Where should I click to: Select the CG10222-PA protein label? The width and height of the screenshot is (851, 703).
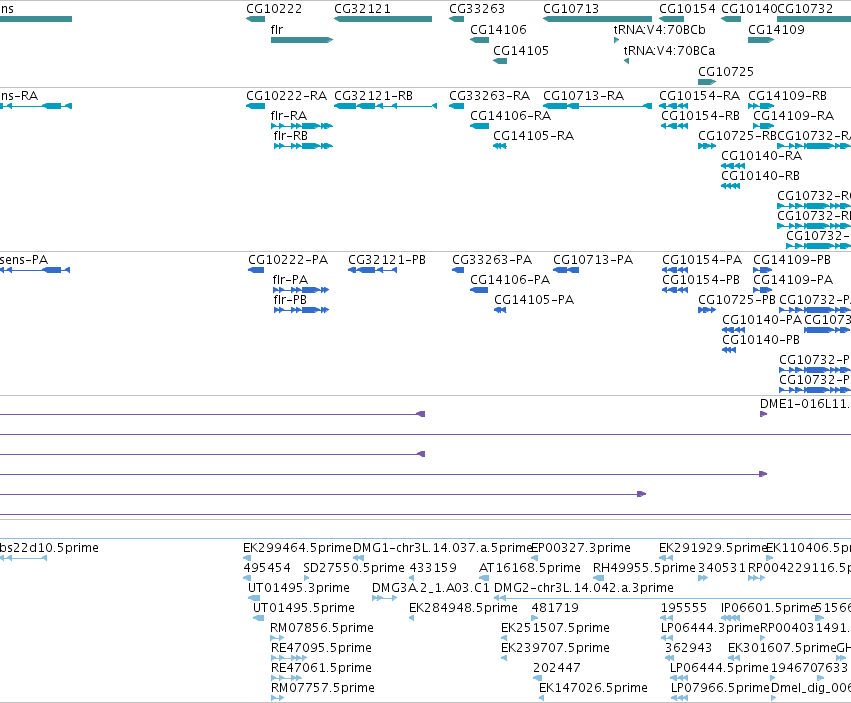click(x=288, y=260)
